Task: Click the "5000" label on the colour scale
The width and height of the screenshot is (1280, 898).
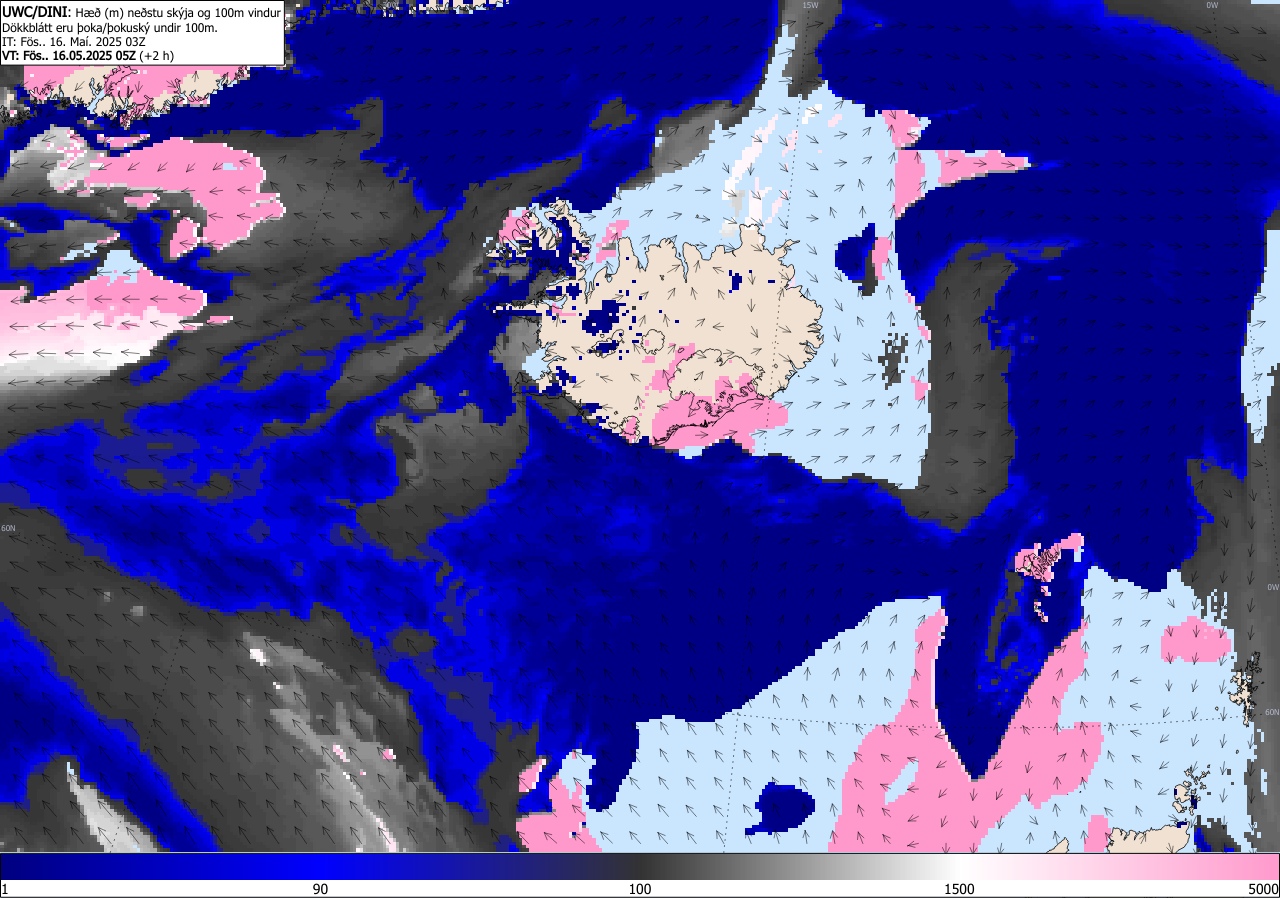Action: click(x=1263, y=889)
